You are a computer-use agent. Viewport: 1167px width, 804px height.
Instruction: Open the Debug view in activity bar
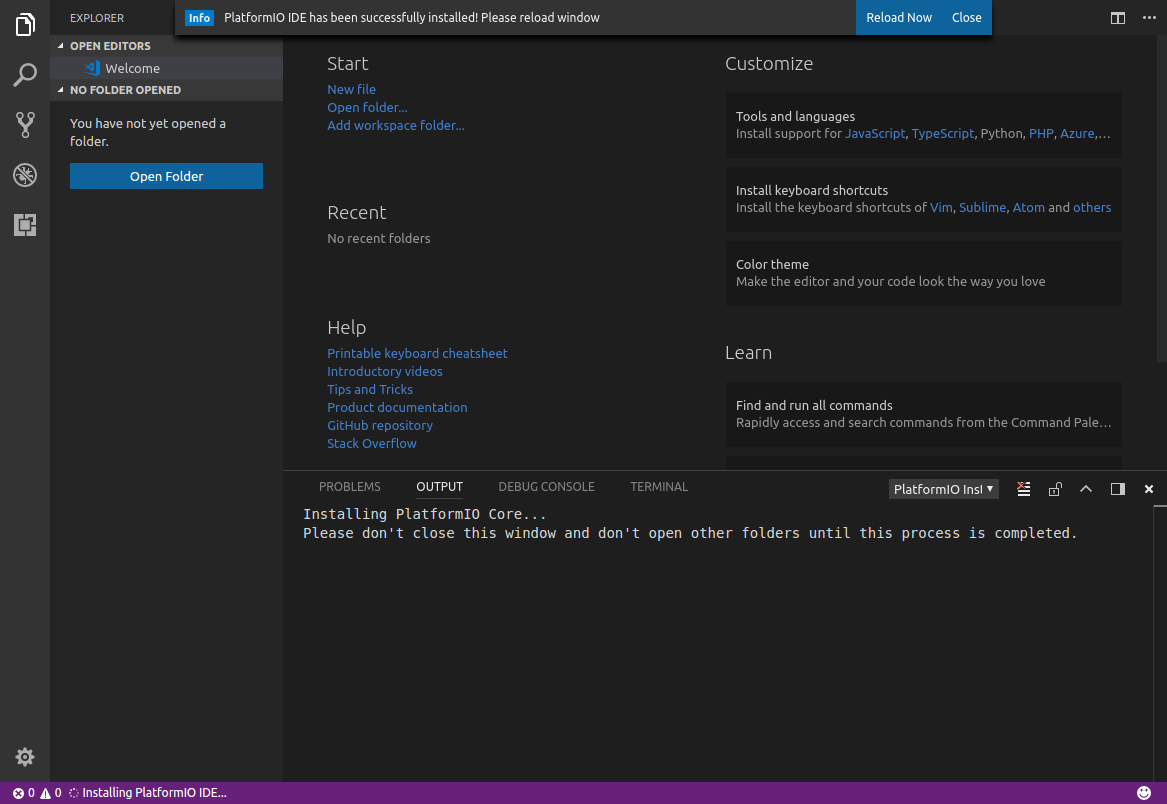[x=25, y=175]
